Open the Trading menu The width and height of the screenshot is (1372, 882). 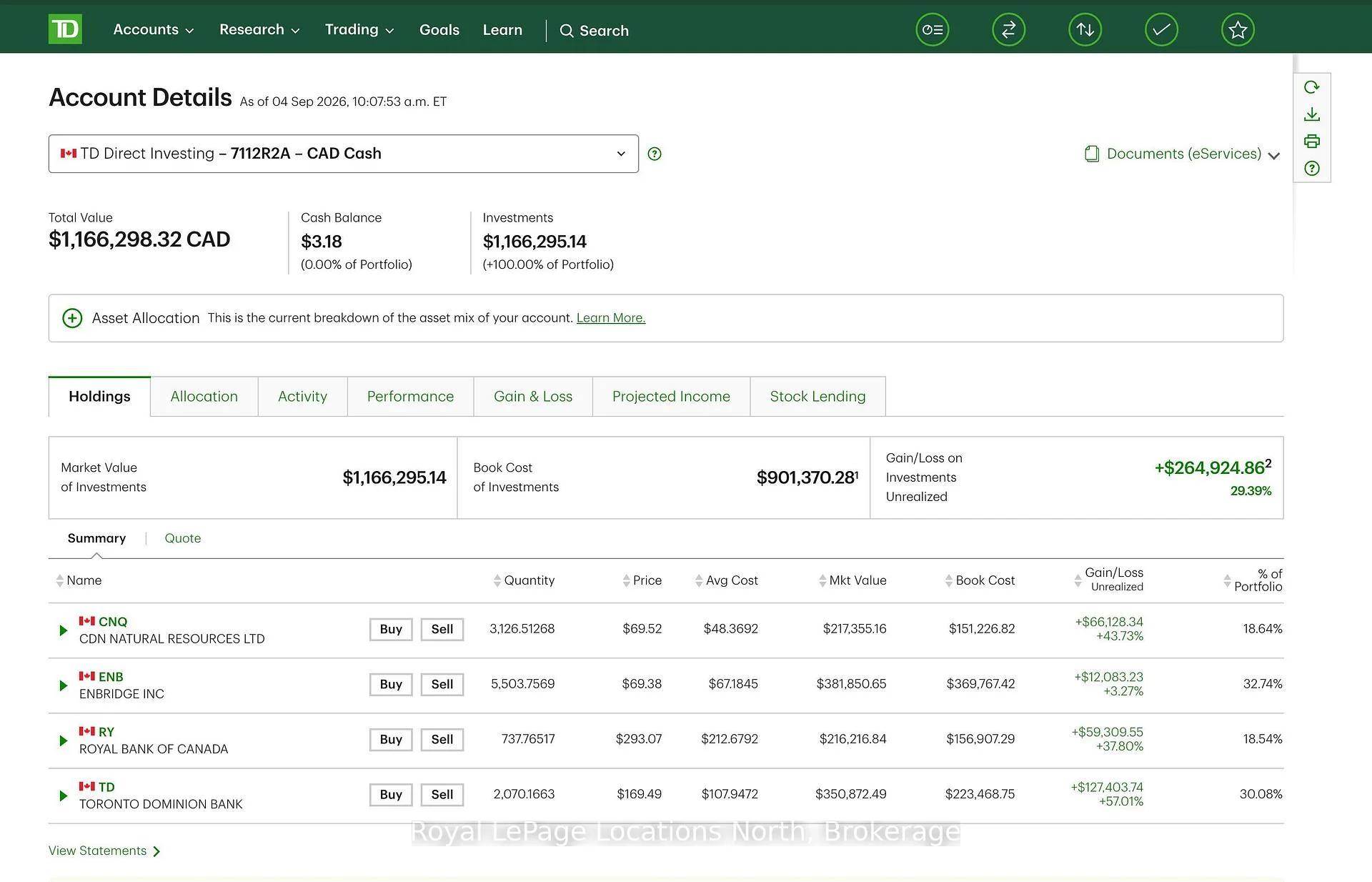[359, 30]
